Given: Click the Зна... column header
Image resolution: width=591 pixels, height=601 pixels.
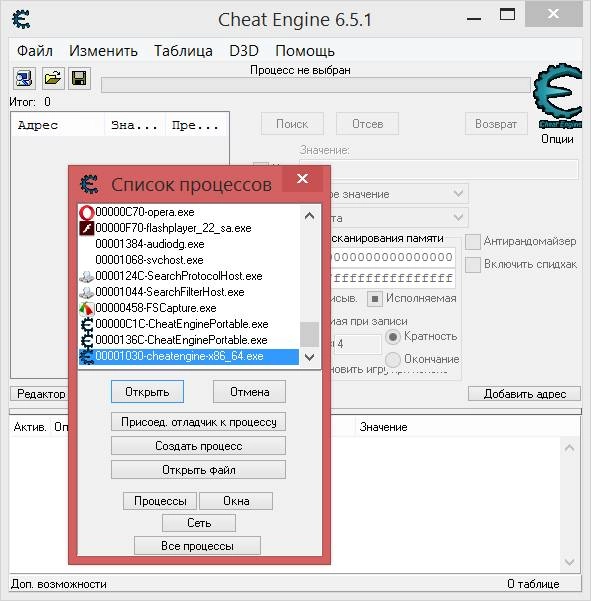Looking at the screenshot, I should (x=135, y=125).
